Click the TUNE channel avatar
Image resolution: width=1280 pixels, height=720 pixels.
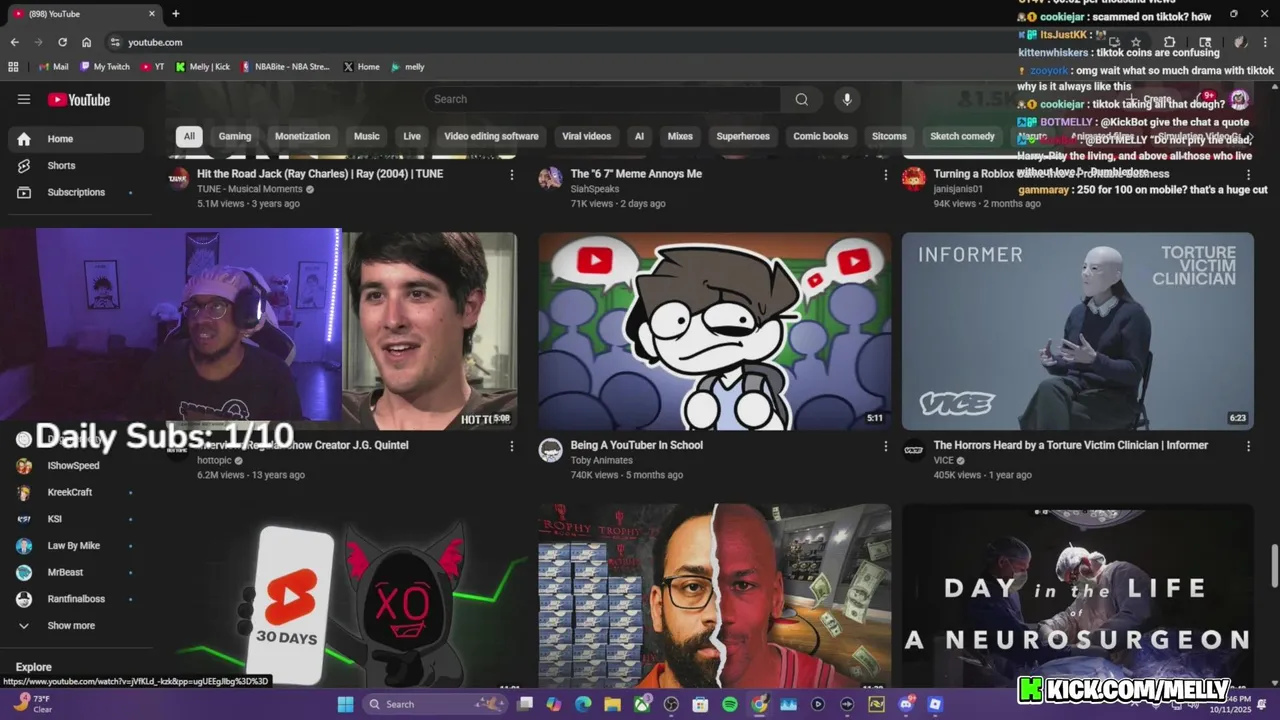(179, 179)
